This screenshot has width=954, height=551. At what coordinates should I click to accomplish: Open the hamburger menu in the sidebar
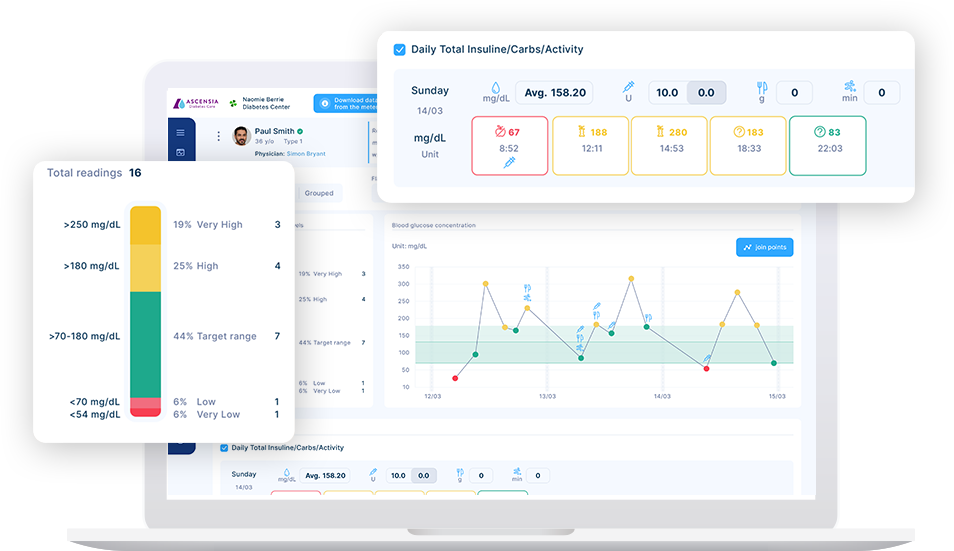click(180, 132)
